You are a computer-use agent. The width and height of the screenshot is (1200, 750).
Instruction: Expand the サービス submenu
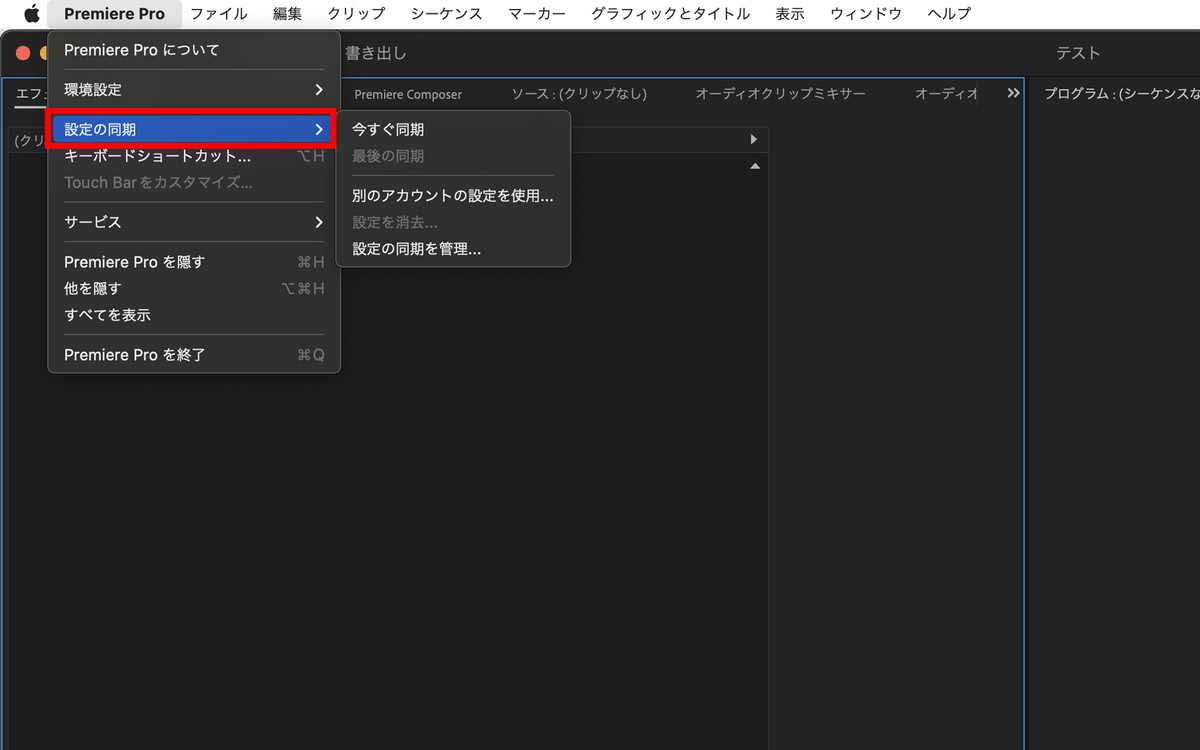(194, 222)
